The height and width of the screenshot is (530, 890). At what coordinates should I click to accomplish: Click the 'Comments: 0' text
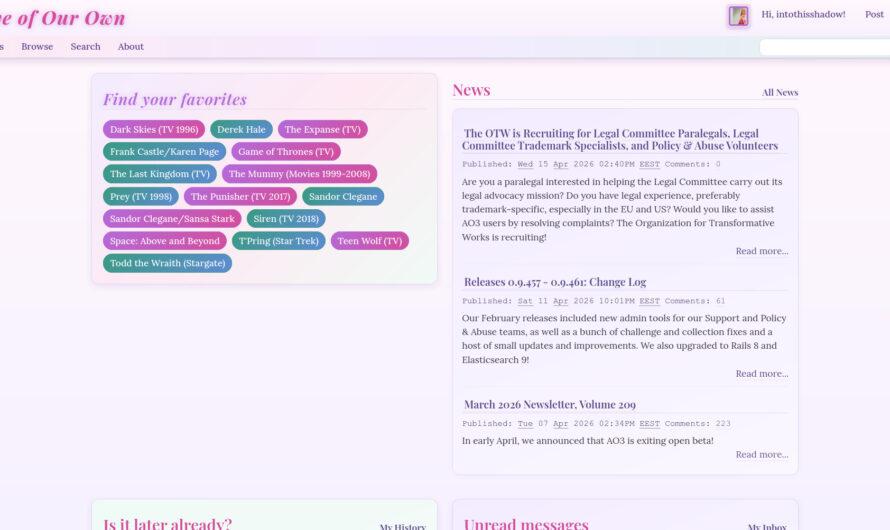pos(692,164)
